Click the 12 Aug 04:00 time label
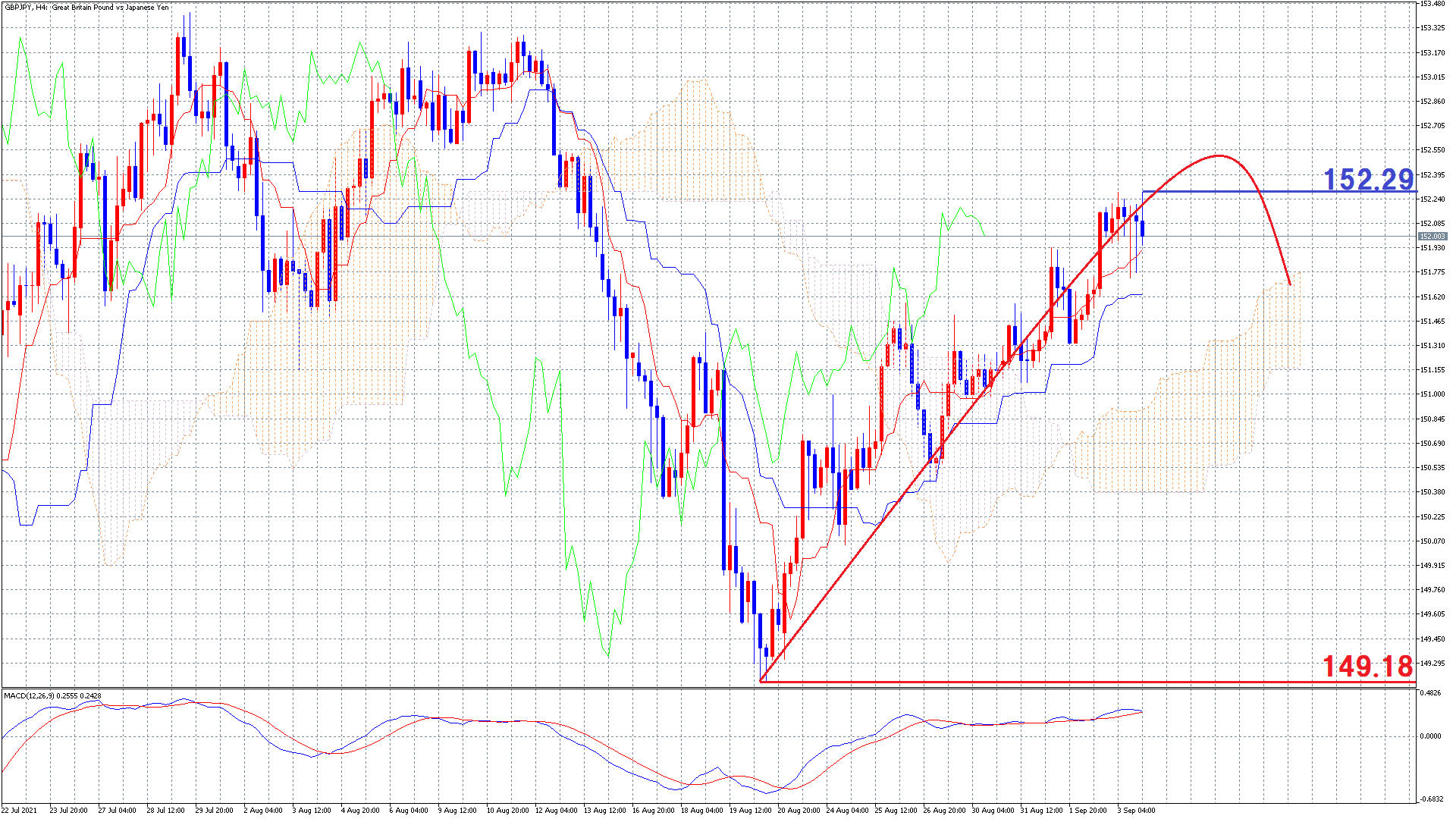This screenshot has height=819, width=1456. pyautogui.click(x=556, y=810)
